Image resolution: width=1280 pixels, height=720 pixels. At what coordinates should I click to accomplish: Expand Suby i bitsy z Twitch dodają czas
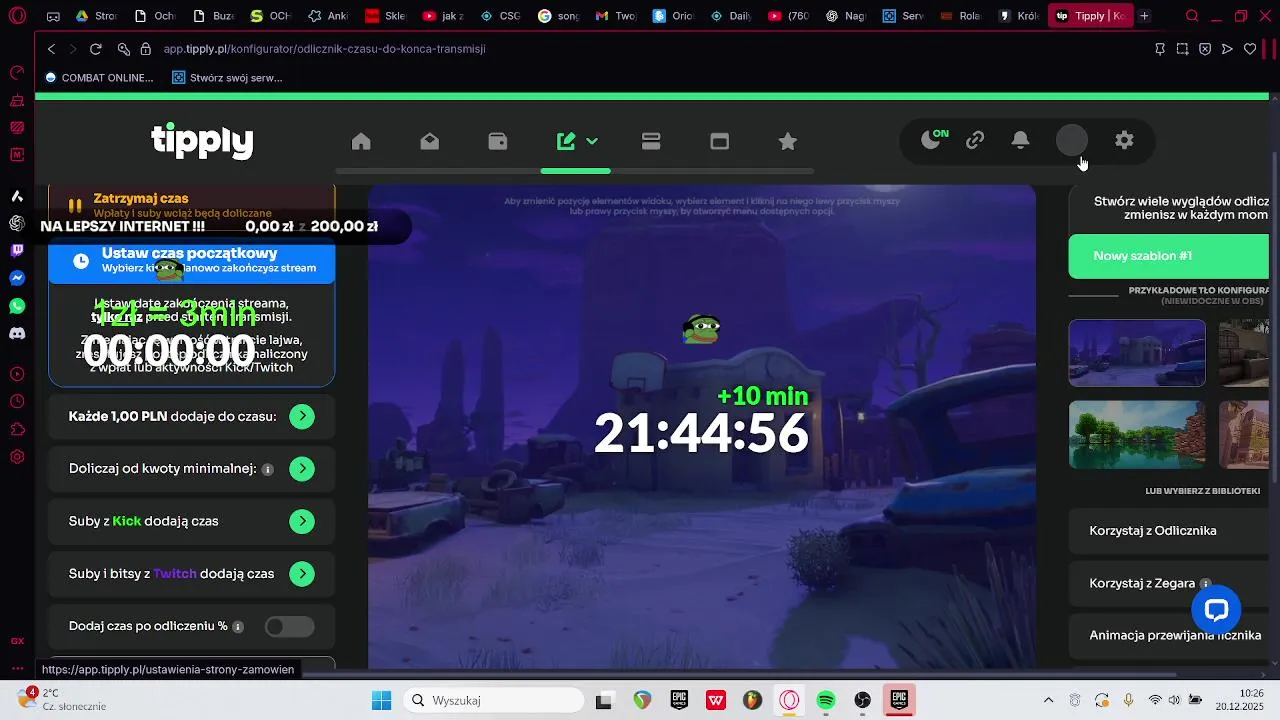pyautogui.click(x=302, y=574)
